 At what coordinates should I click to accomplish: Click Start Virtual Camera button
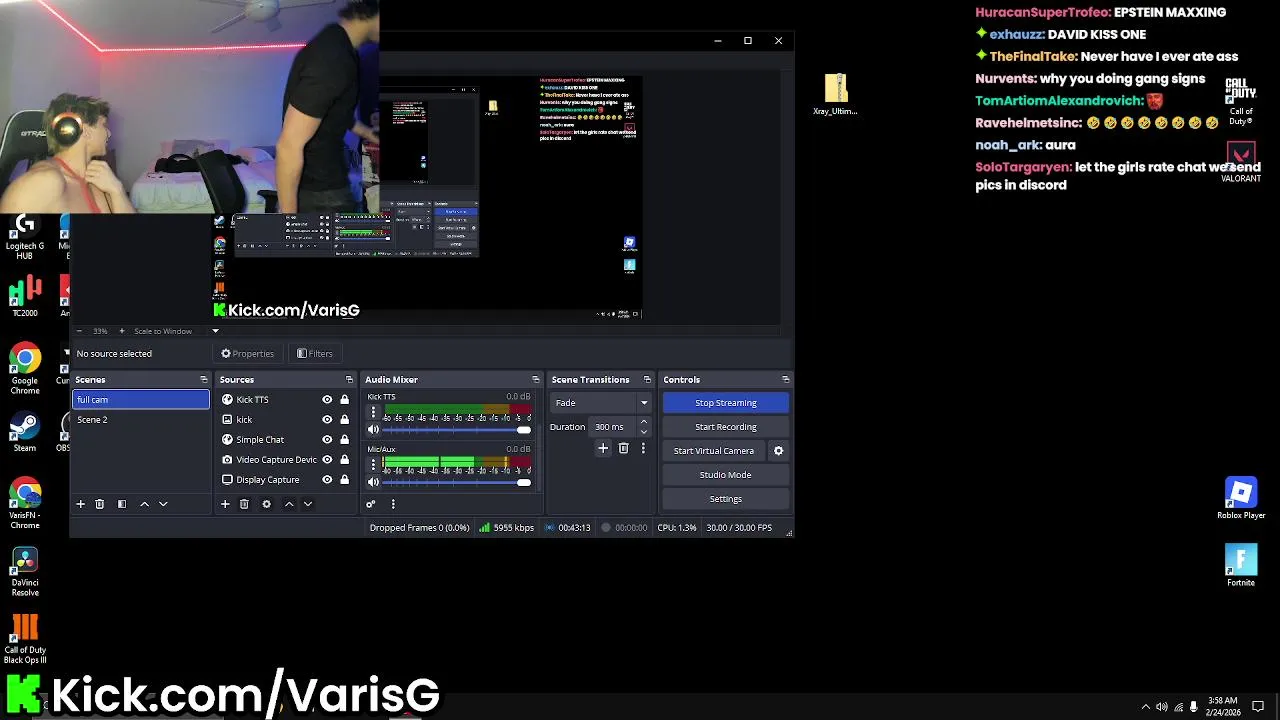[714, 451]
